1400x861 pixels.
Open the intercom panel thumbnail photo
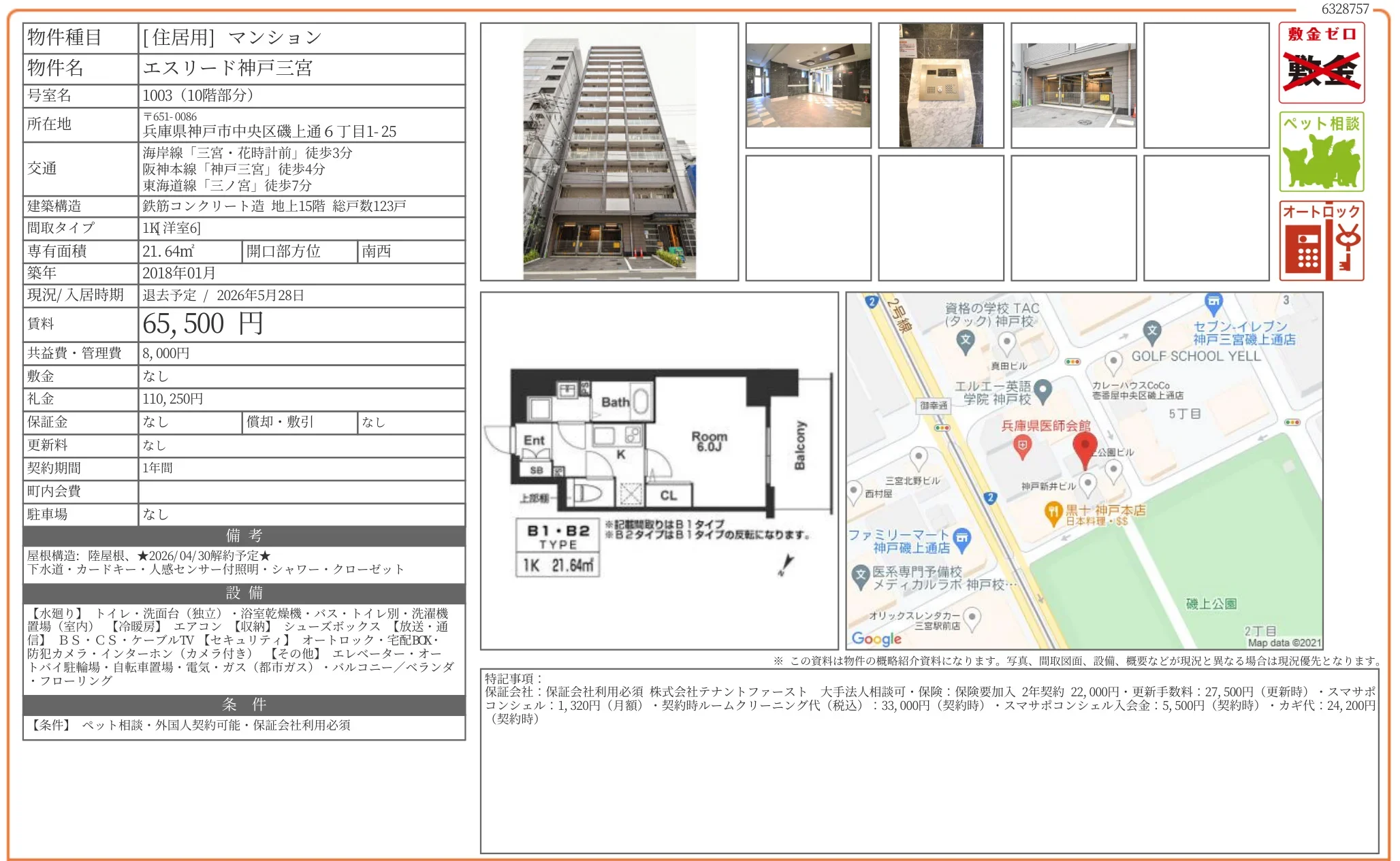click(x=940, y=86)
